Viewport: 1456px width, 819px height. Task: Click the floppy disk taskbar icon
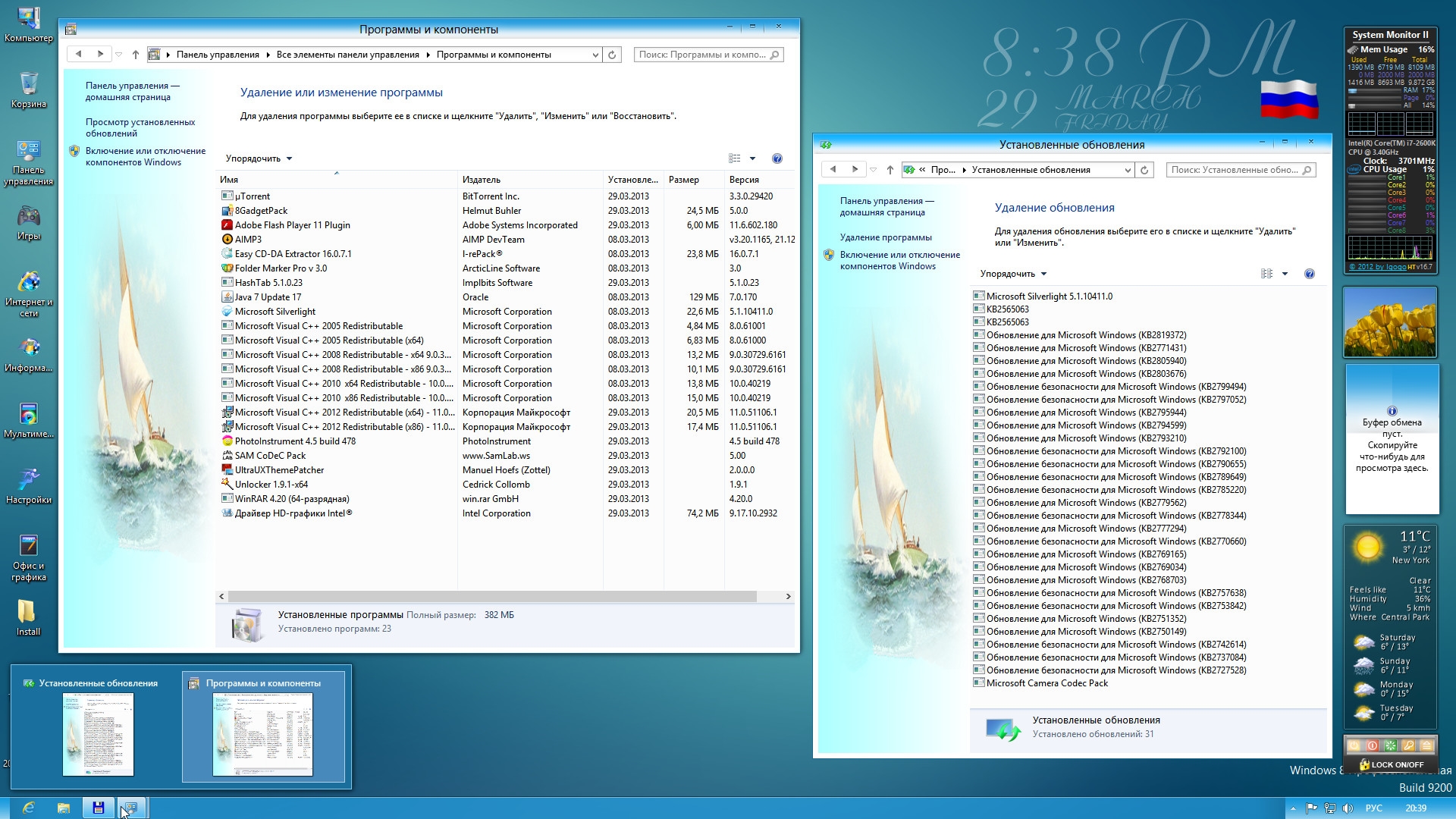tap(99, 808)
